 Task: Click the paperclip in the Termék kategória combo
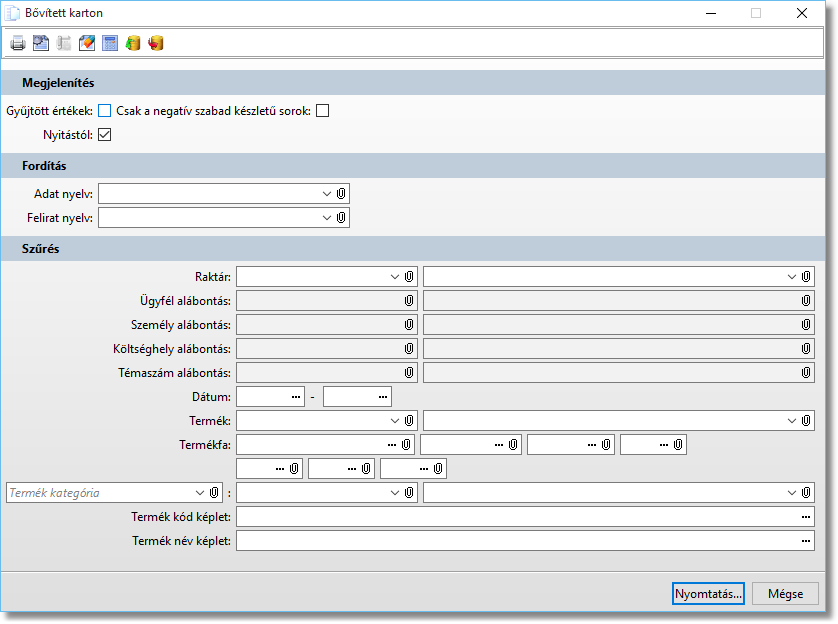point(214,493)
